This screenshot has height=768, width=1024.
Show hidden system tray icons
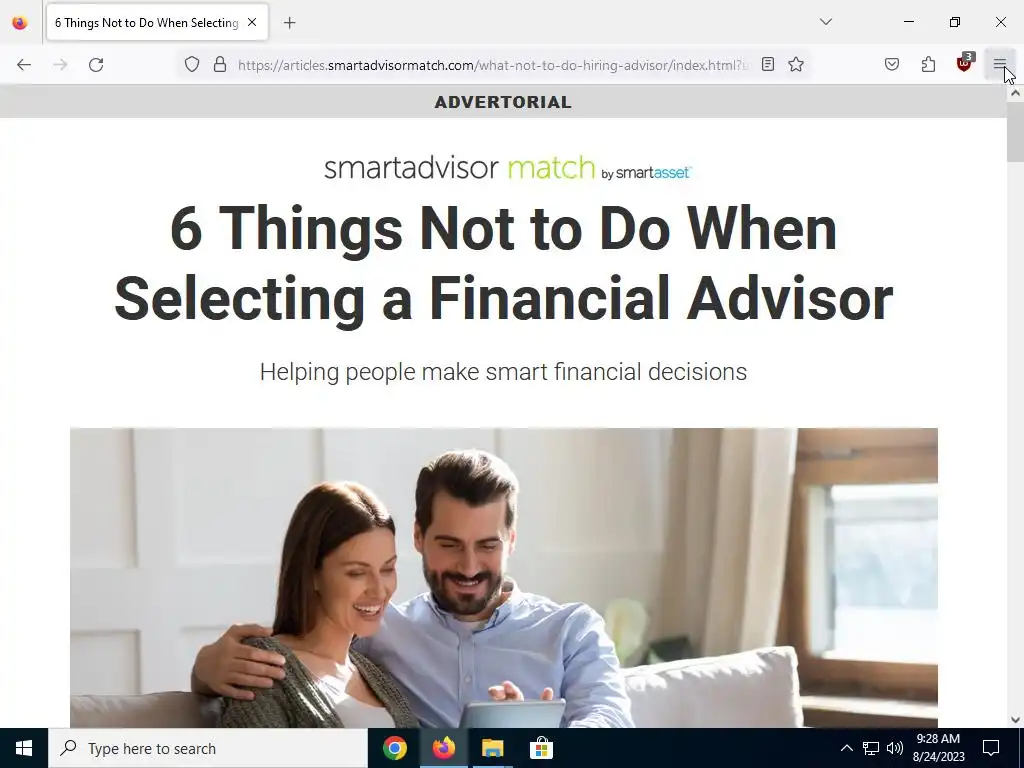coord(846,748)
